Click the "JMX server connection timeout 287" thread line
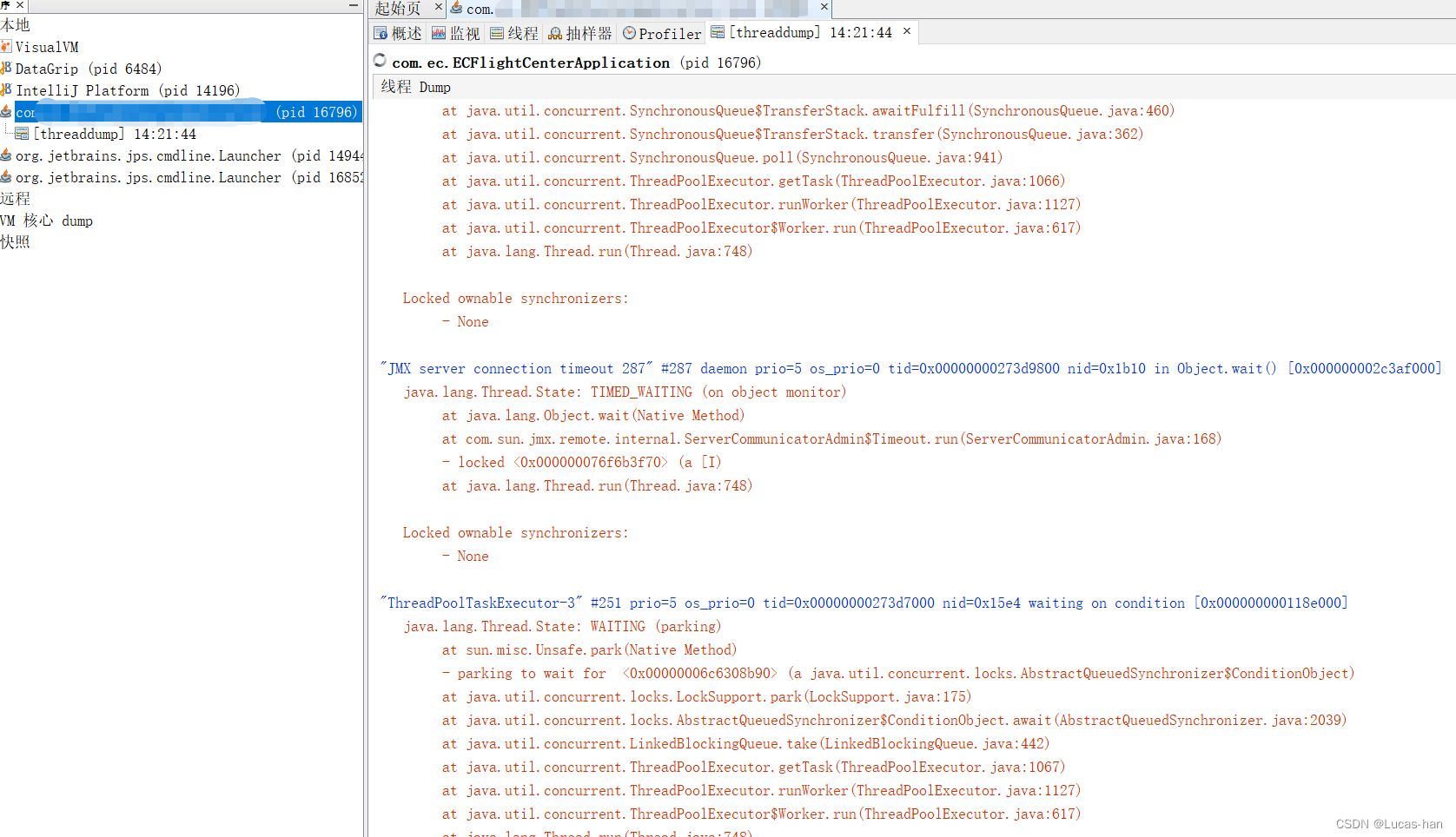This screenshot has height=837, width=1456. [x=910, y=368]
